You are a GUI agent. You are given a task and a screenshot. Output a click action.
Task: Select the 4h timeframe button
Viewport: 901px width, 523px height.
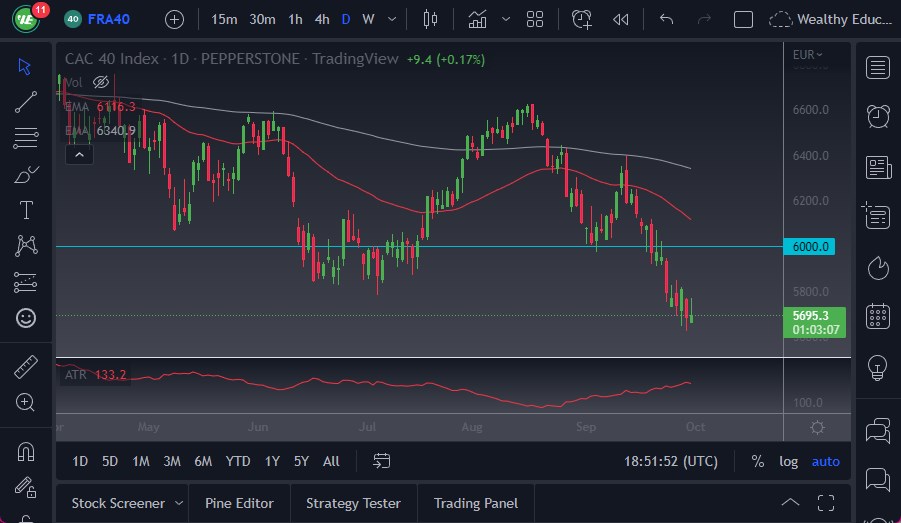point(321,19)
